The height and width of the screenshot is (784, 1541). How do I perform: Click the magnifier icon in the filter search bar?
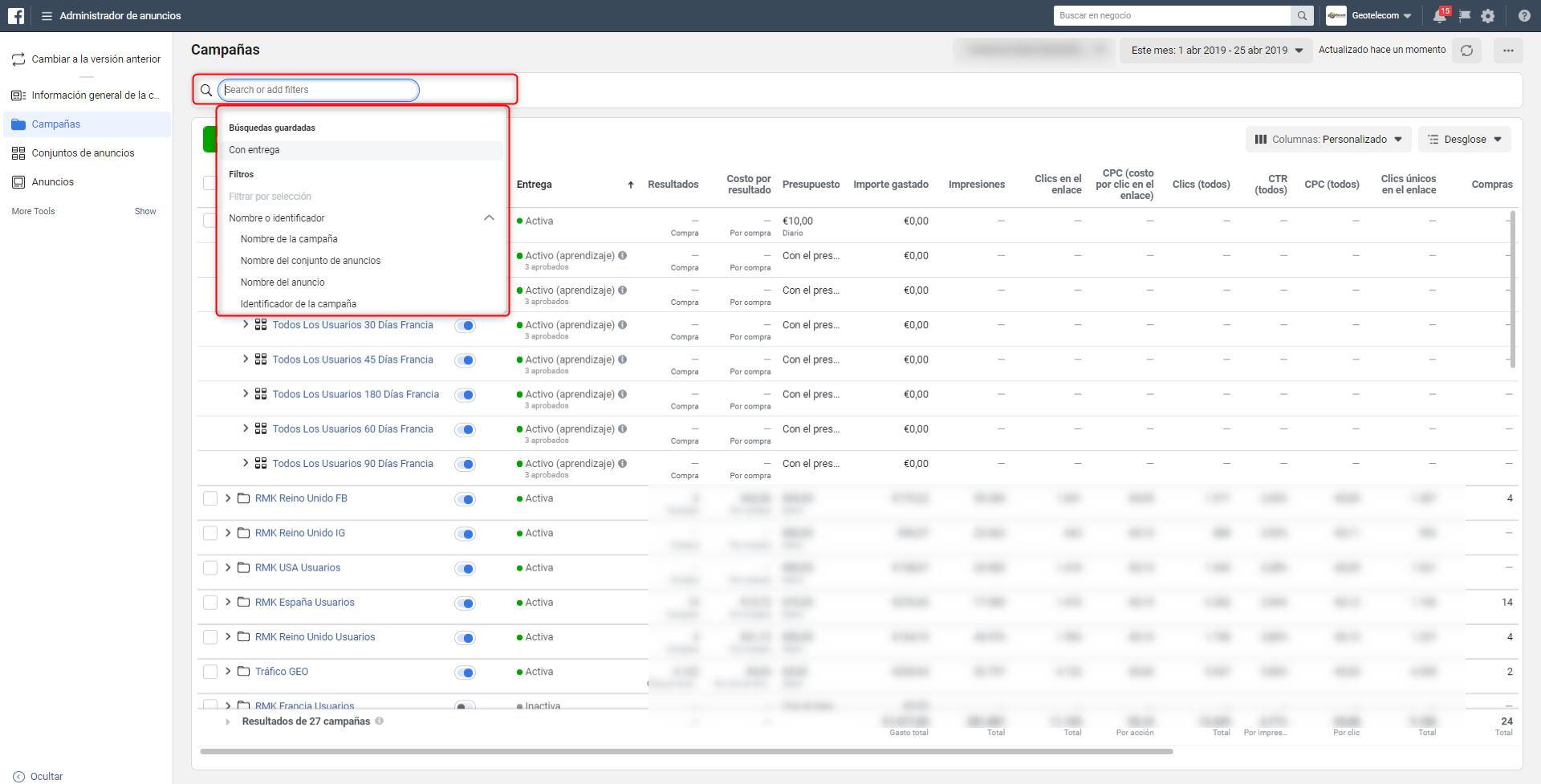point(206,90)
